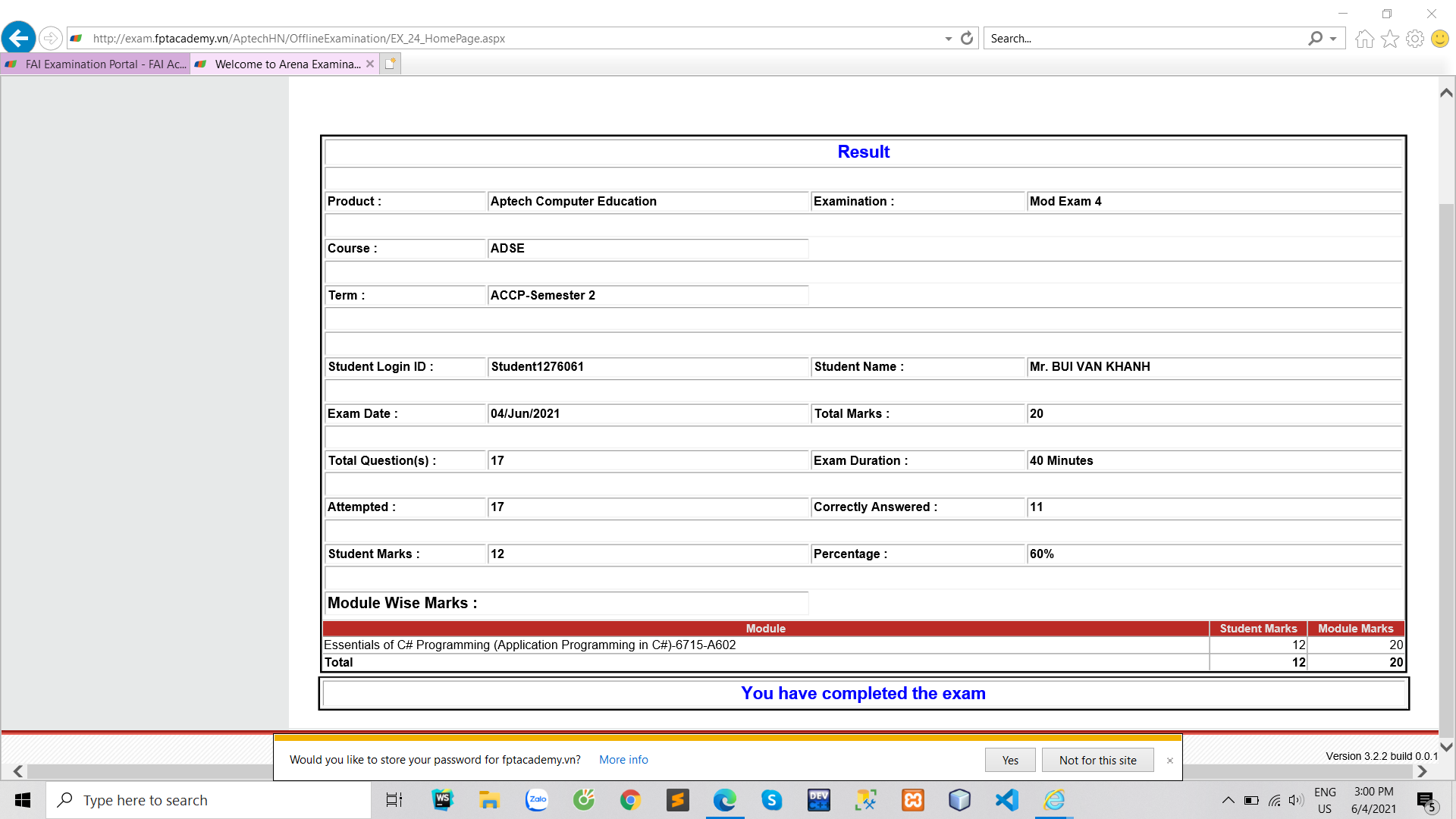The height and width of the screenshot is (819, 1456).
Task: Click the Module Marks column header
Action: point(1355,629)
